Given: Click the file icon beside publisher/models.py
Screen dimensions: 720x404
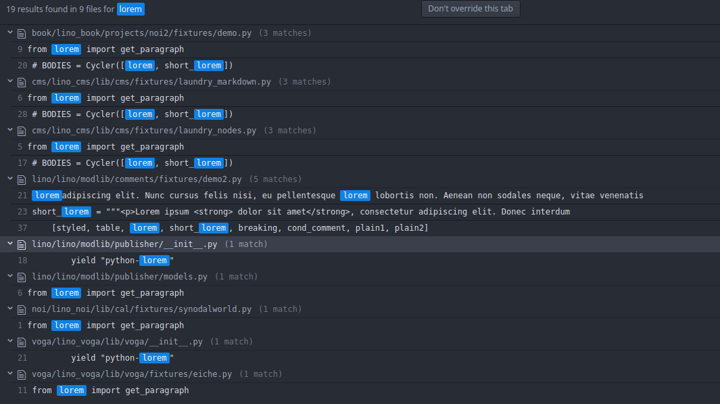Looking at the screenshot, I should [21, 277].
